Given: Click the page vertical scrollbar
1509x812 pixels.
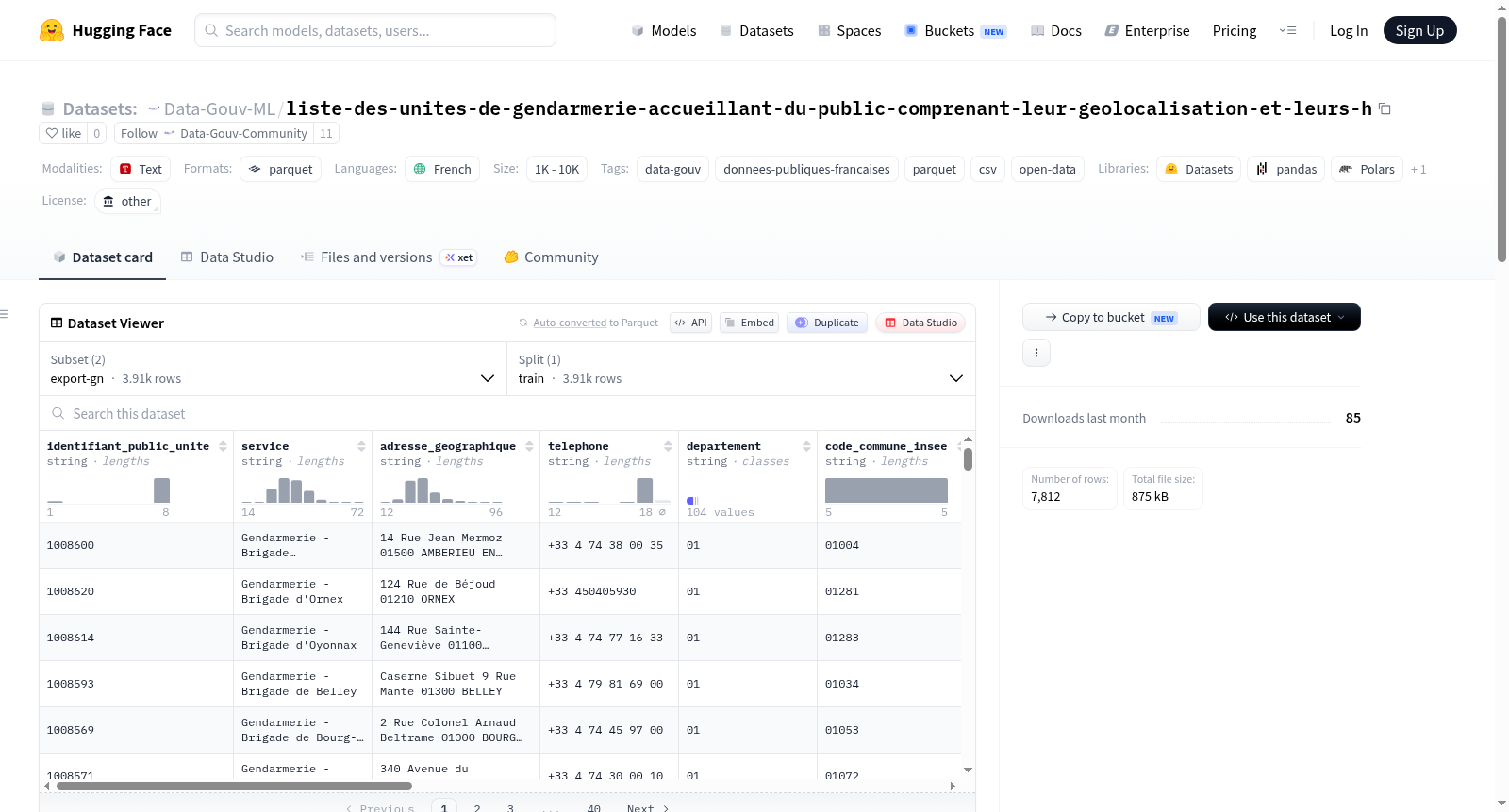Looking at the screenshot, I should (x=1501, y=140).
